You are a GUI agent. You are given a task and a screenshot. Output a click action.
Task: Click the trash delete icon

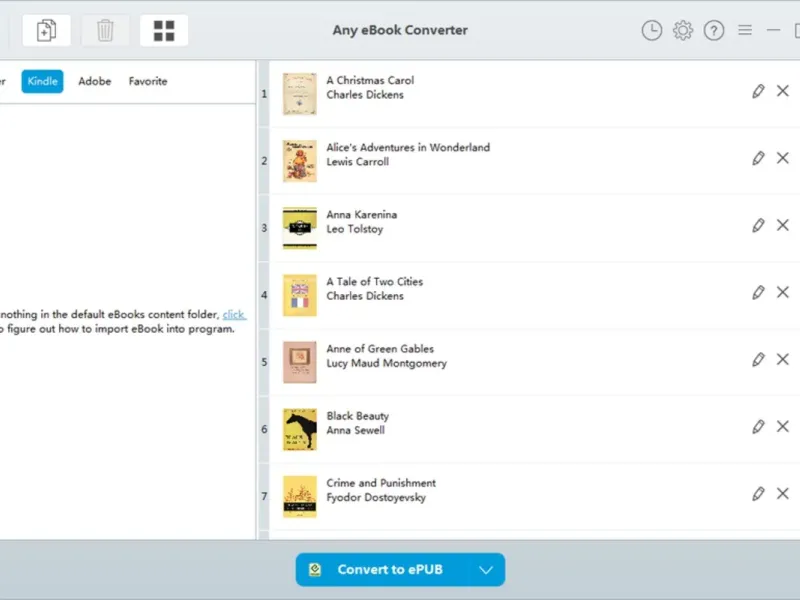pos(105,31)
